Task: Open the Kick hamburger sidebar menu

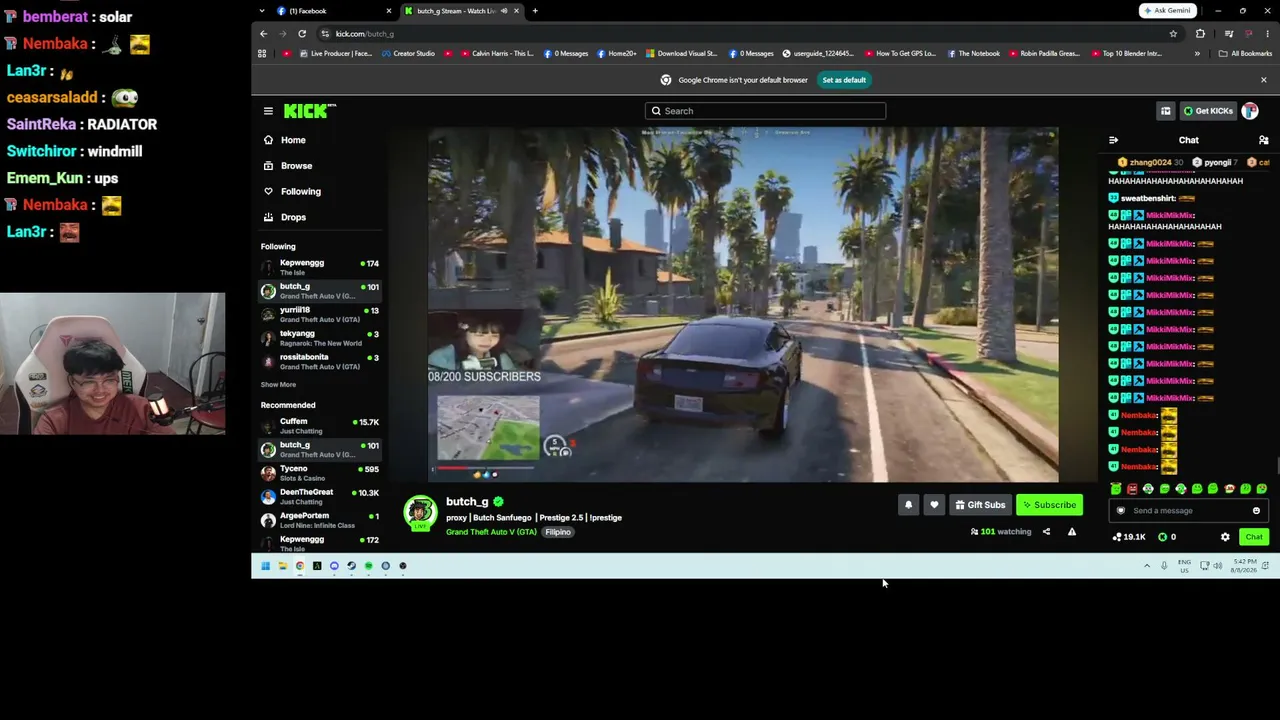Action: (x=268, y=111)
